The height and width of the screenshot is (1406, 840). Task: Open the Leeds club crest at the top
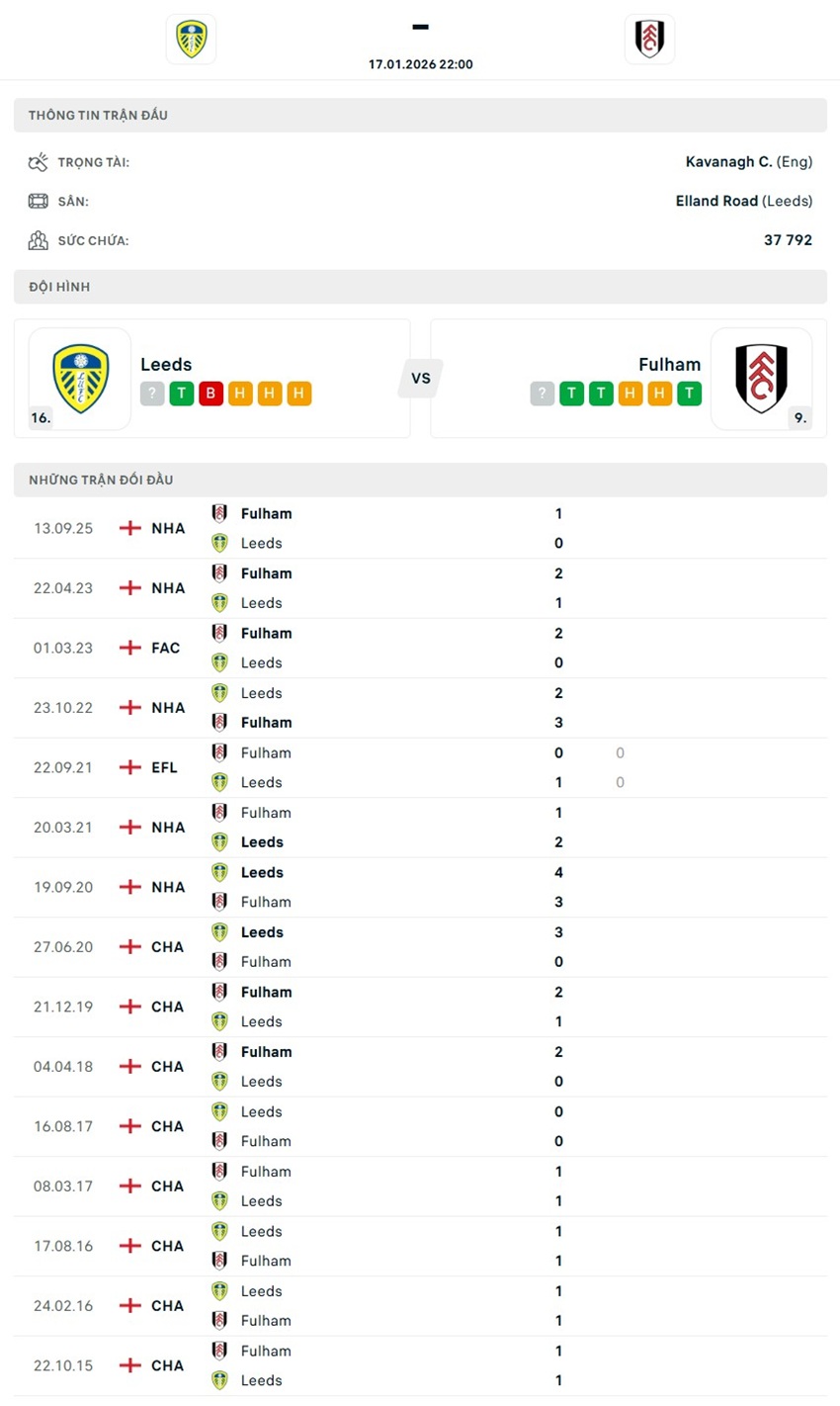point(190,39)
